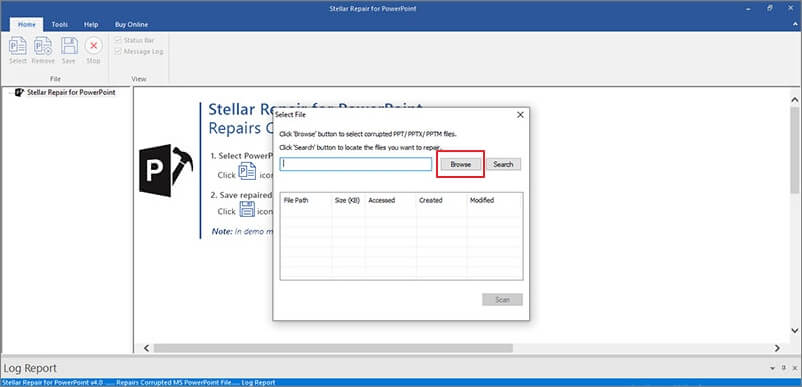This screenshot has height=387, width=802.
Task: Click the Search button in dialog
Action: (503, 165)
